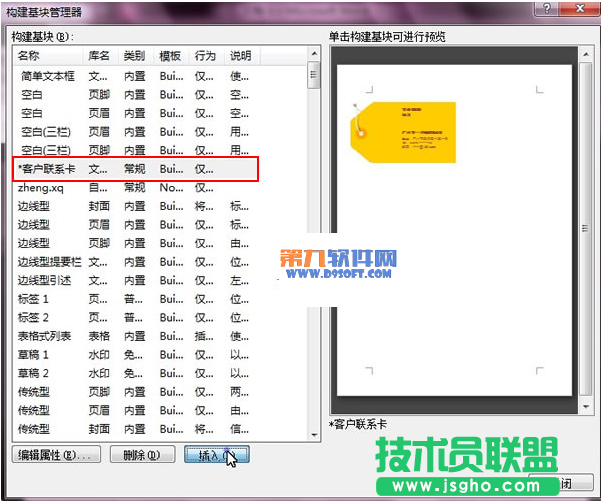Click the preview pane scrollbar thumb
Screen dimensions: 603x502
tap(586, 228)
